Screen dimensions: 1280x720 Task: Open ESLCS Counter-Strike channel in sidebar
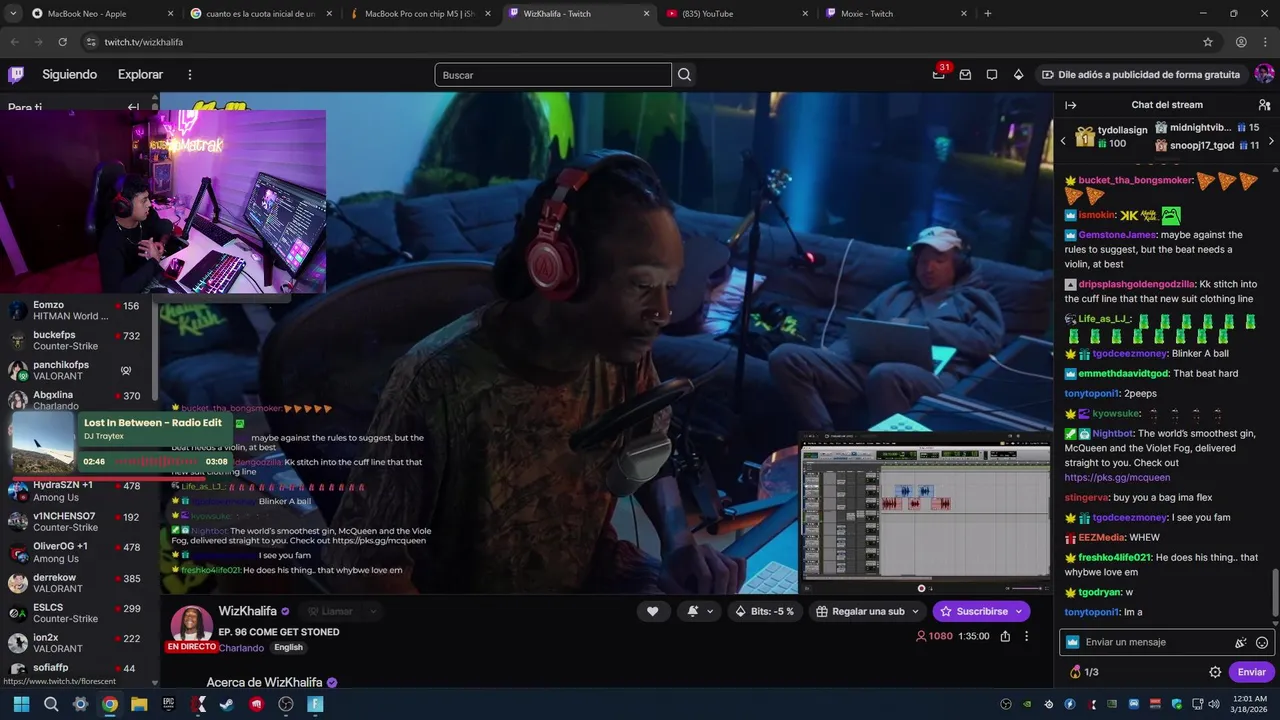click(x=77, y=612)
